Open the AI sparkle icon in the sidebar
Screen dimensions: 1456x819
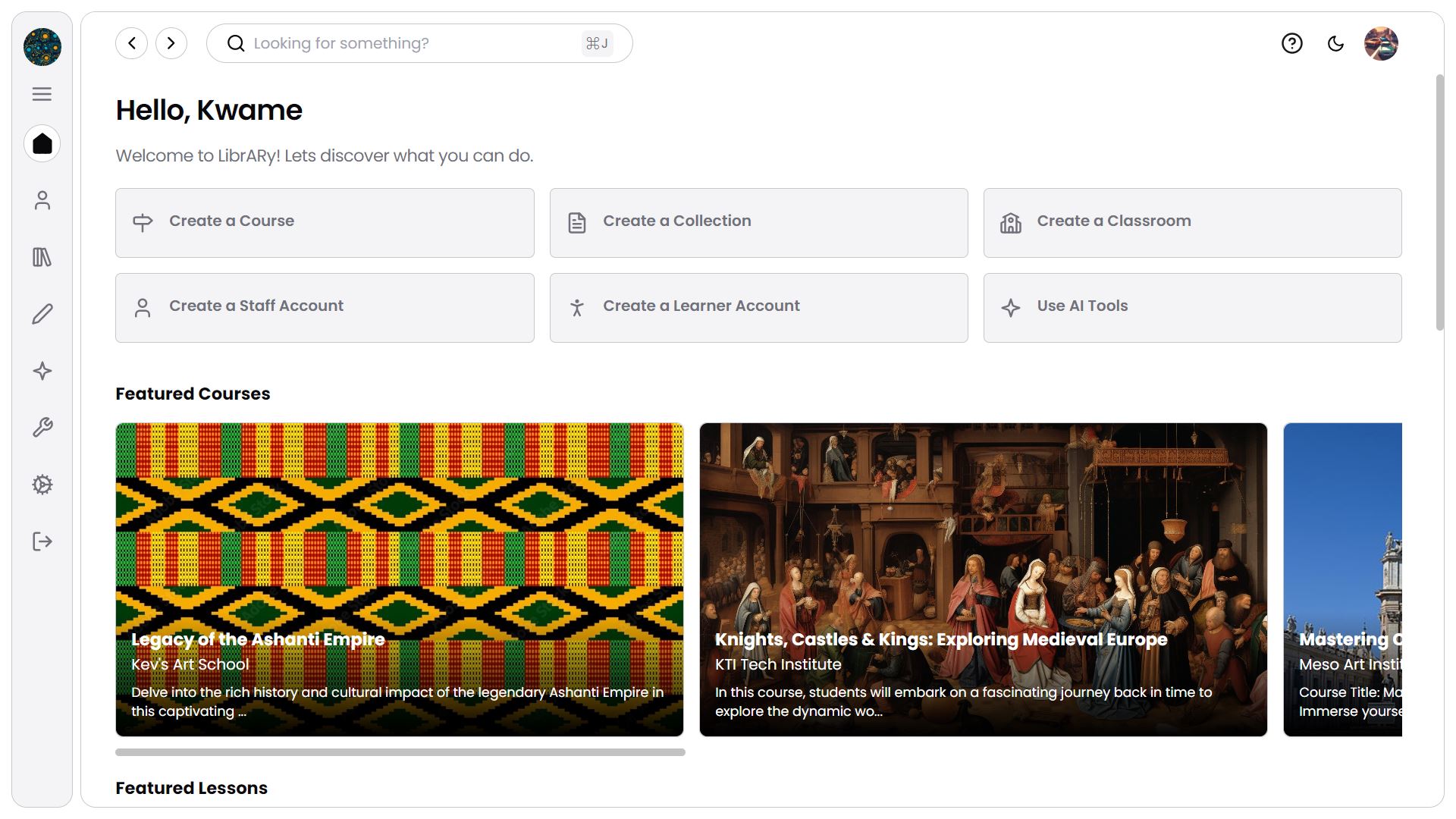[42, 371]
